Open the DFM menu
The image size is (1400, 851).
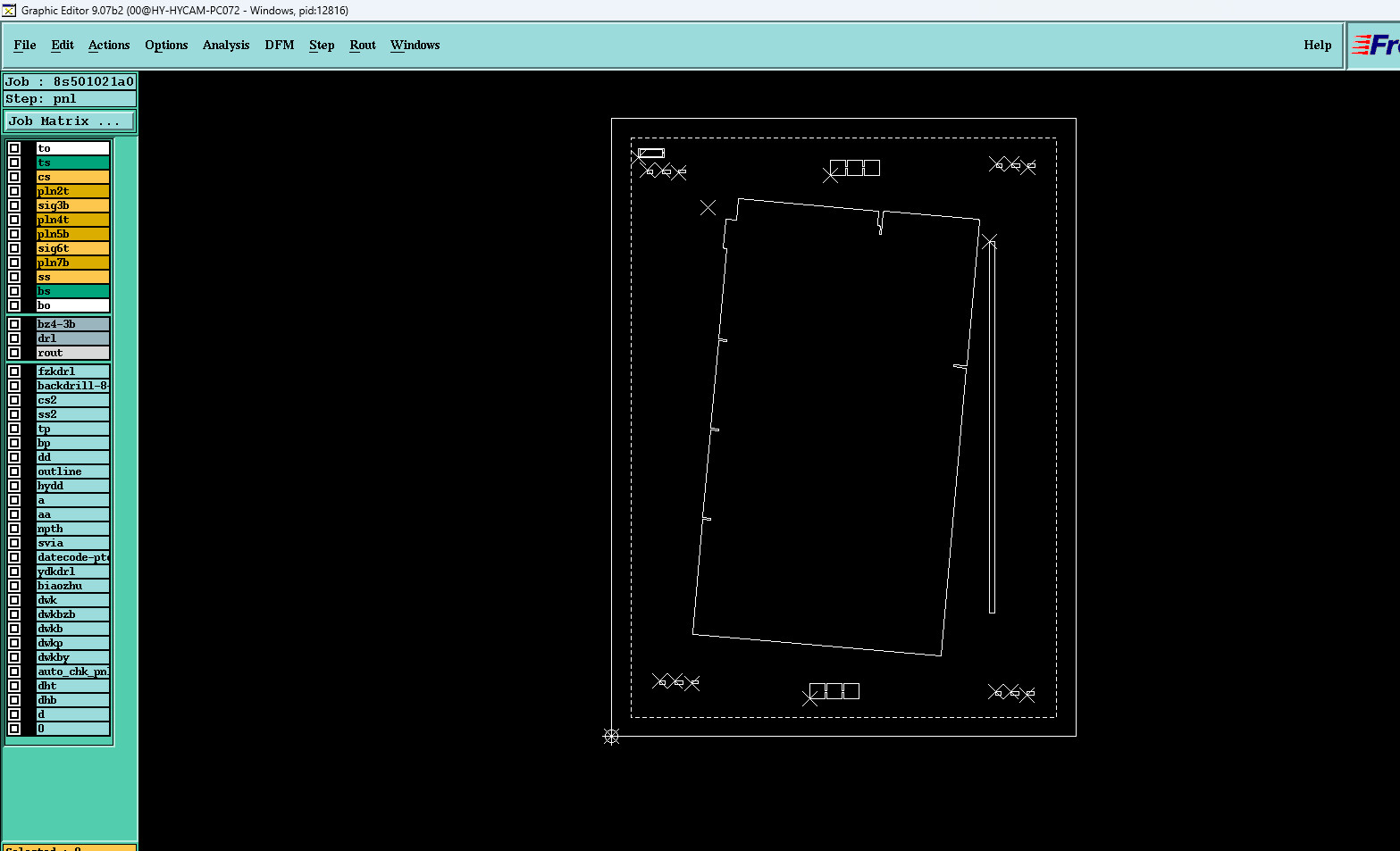point(280,45)
